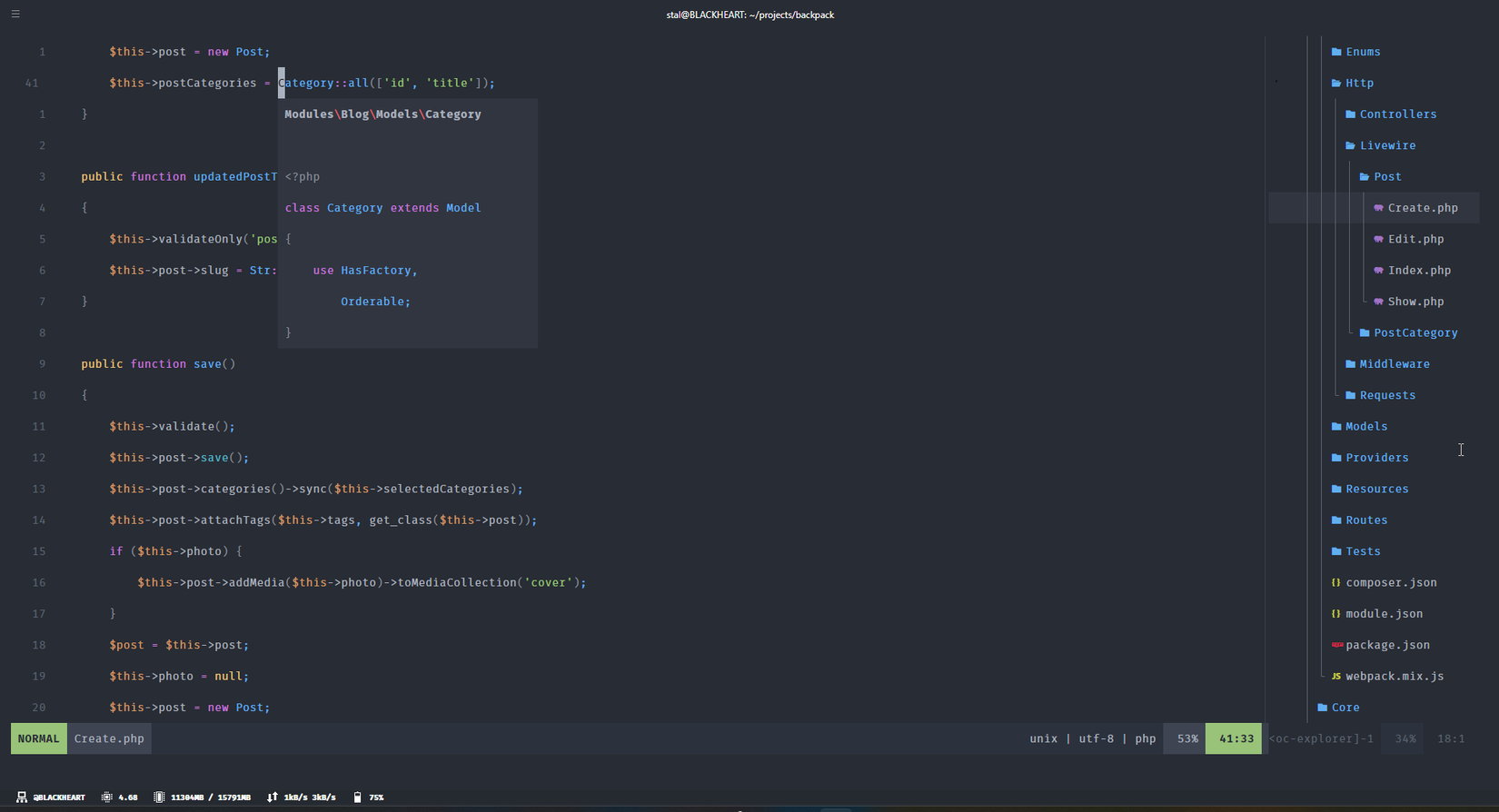Click the host icon next to @BLACKHEART
This screenshot has width=1499, height=812.
[x=22, y=797]
